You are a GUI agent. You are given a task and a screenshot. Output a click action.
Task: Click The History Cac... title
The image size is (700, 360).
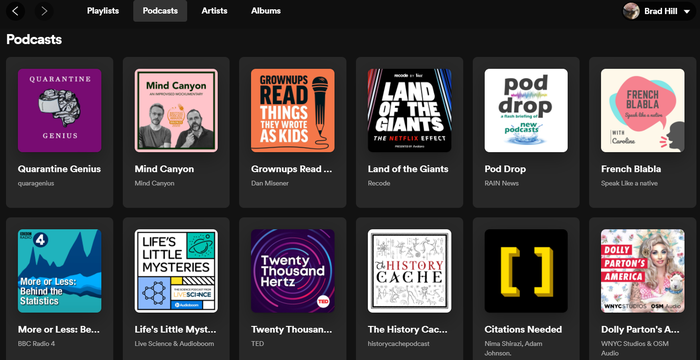(408, 330)
